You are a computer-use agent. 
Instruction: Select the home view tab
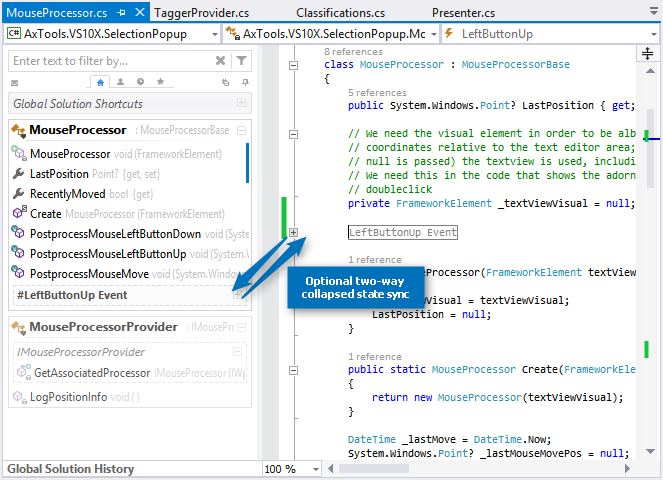click(100, 82)
